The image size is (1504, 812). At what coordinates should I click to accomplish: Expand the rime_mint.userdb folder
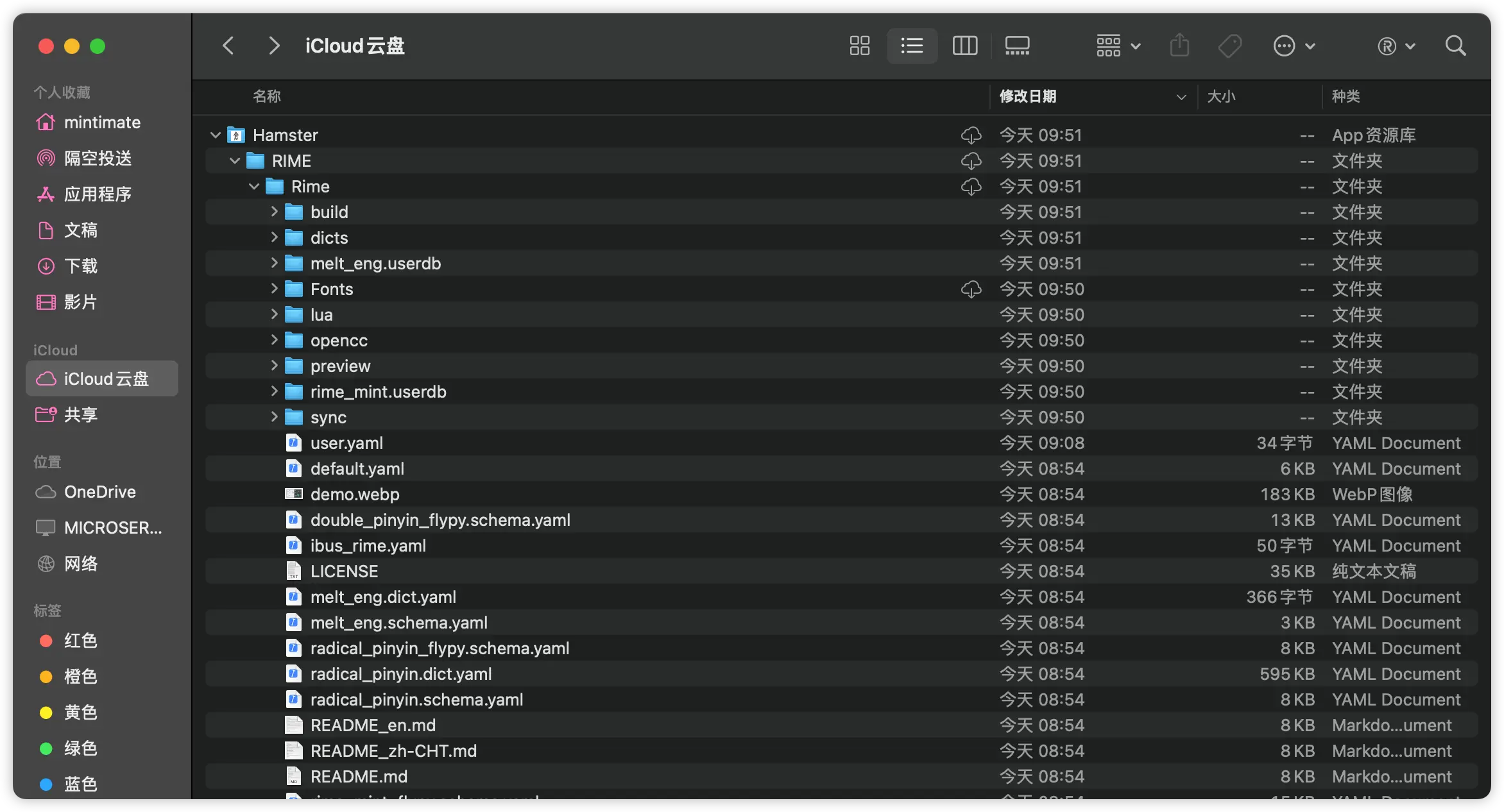[x=274, y=391]
